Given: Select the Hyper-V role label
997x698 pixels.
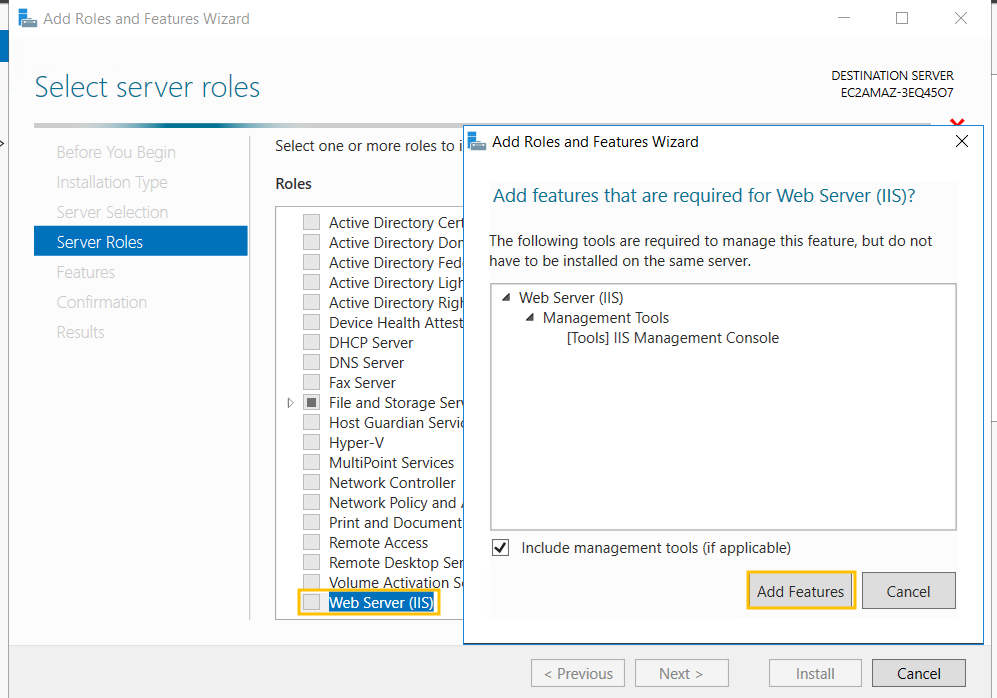Looking at the screenshot, I should click(x=356, y=442).
